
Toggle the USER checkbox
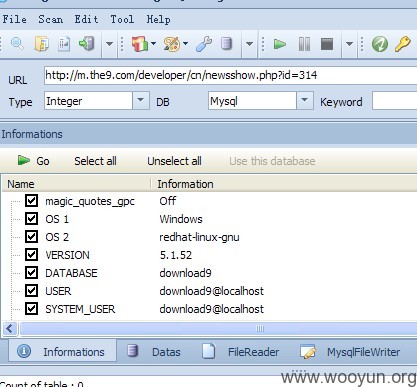coord(31,291)
